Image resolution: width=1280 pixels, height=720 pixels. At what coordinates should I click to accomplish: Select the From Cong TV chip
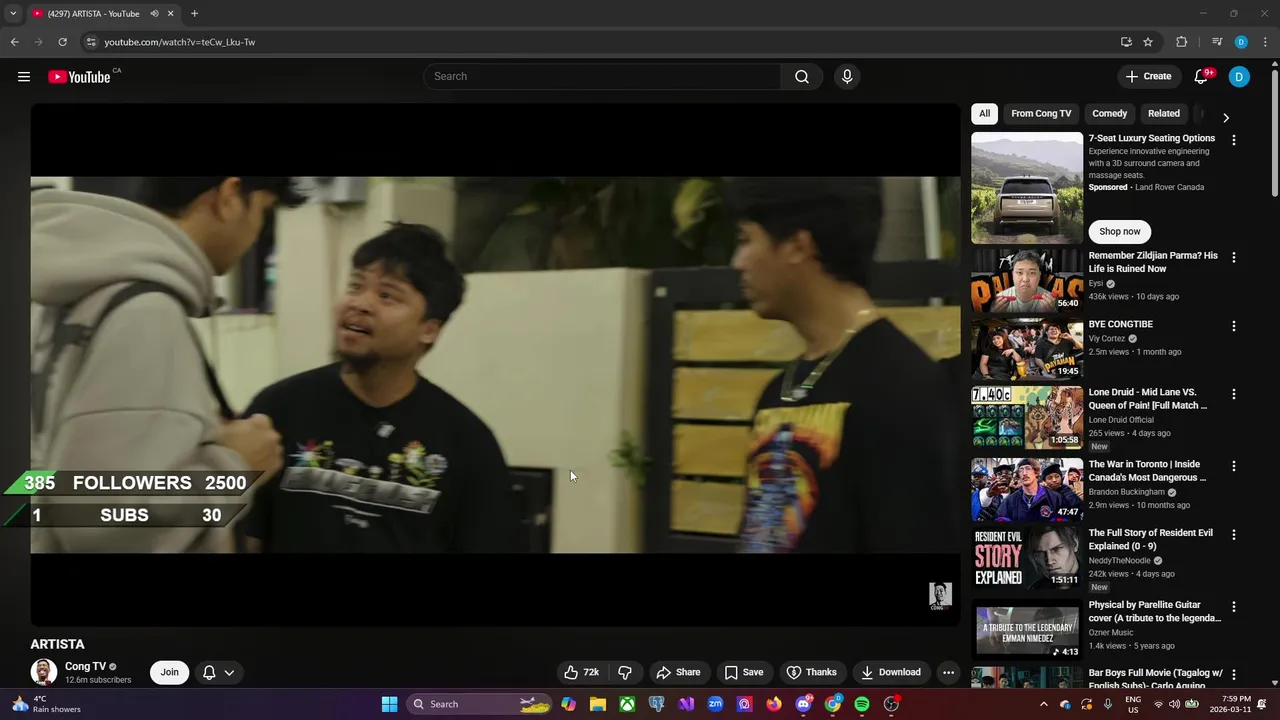click(x=1041, y=114)
